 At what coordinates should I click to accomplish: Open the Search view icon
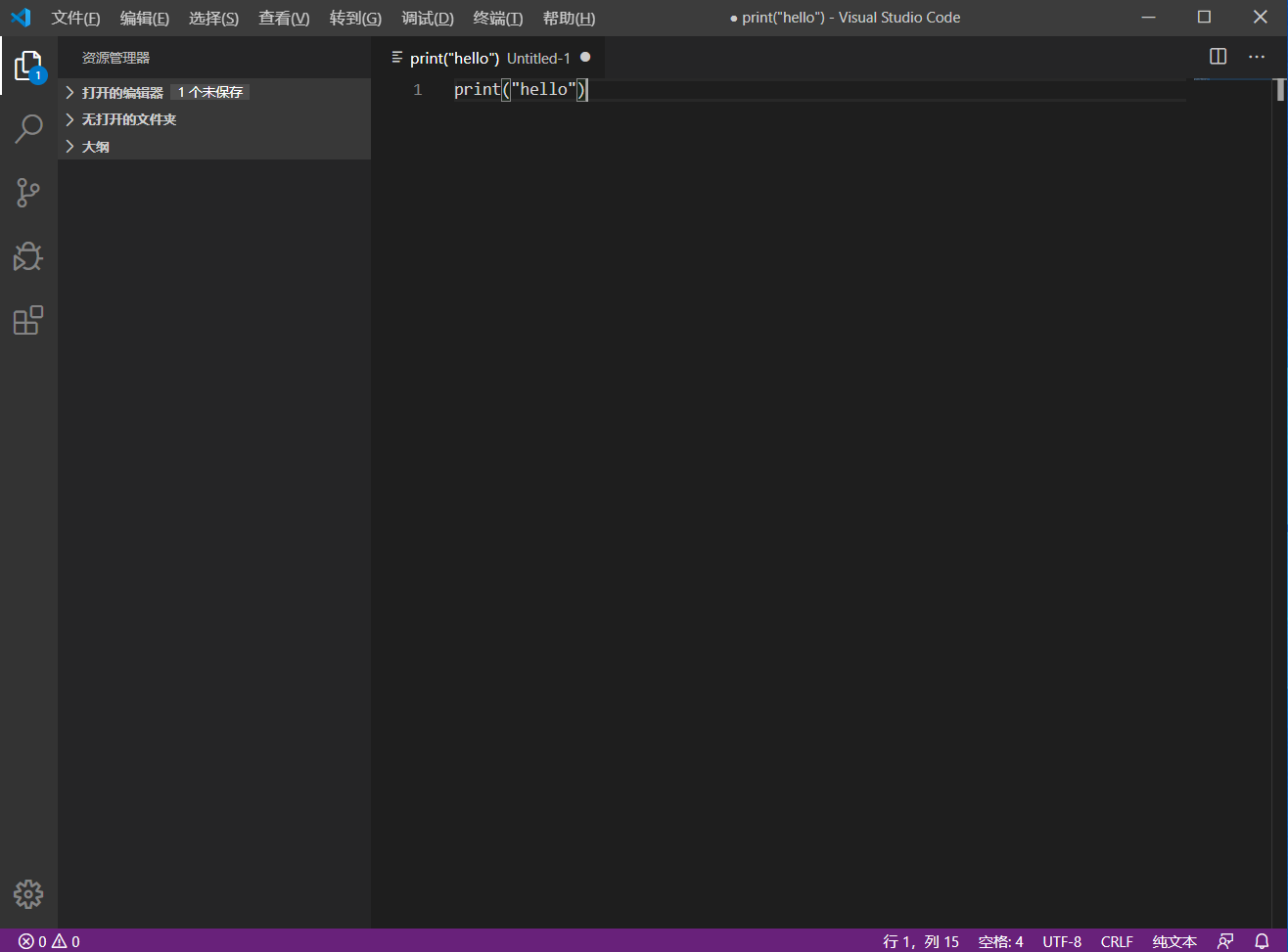(x=28, y=128)
